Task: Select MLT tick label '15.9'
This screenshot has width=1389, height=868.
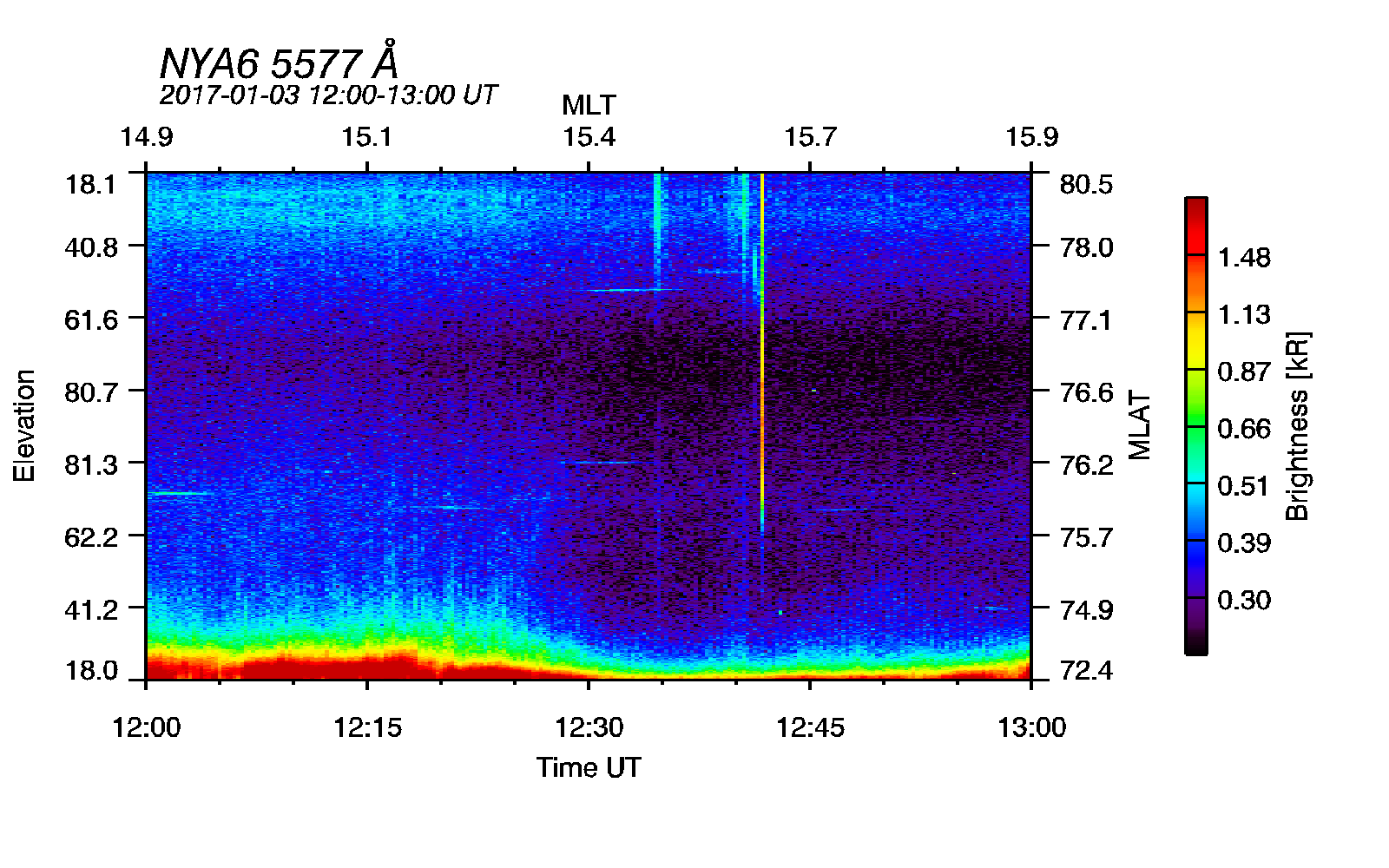Action: tap(1031, 137)
